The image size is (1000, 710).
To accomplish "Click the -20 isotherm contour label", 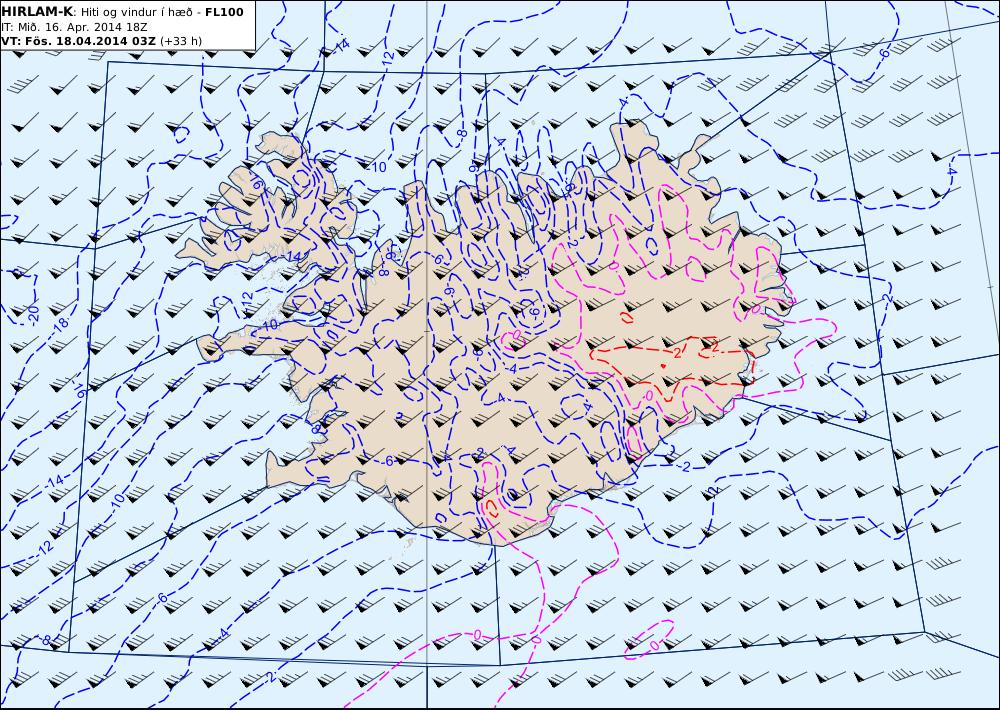I will tap(34, 313).
